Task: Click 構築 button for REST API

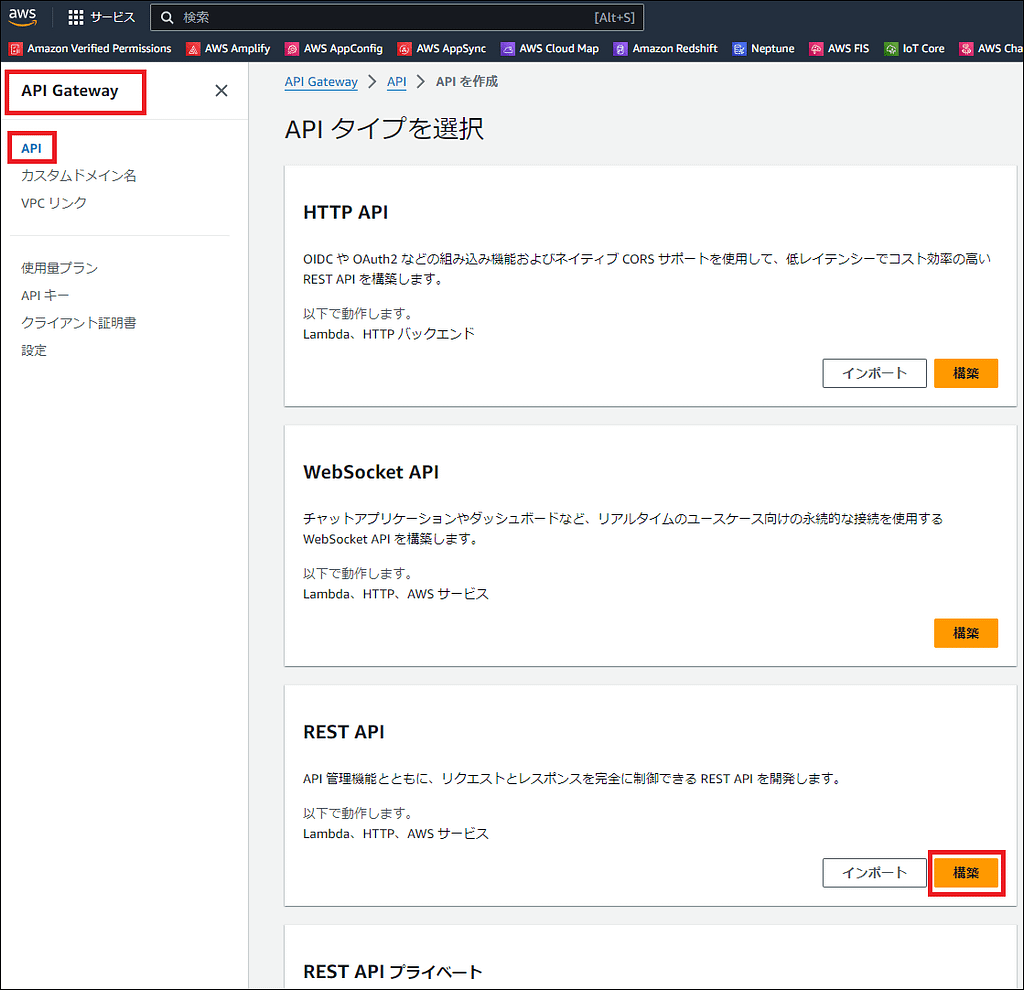Action: click(x=965, y=873)
